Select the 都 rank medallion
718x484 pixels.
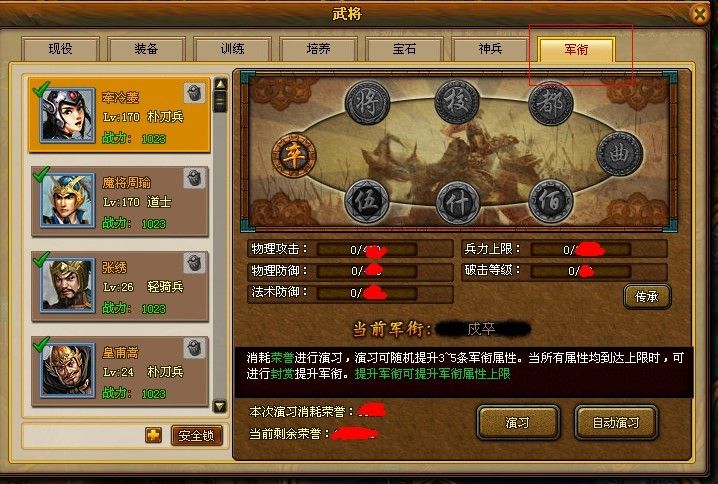tap(550, 104)
